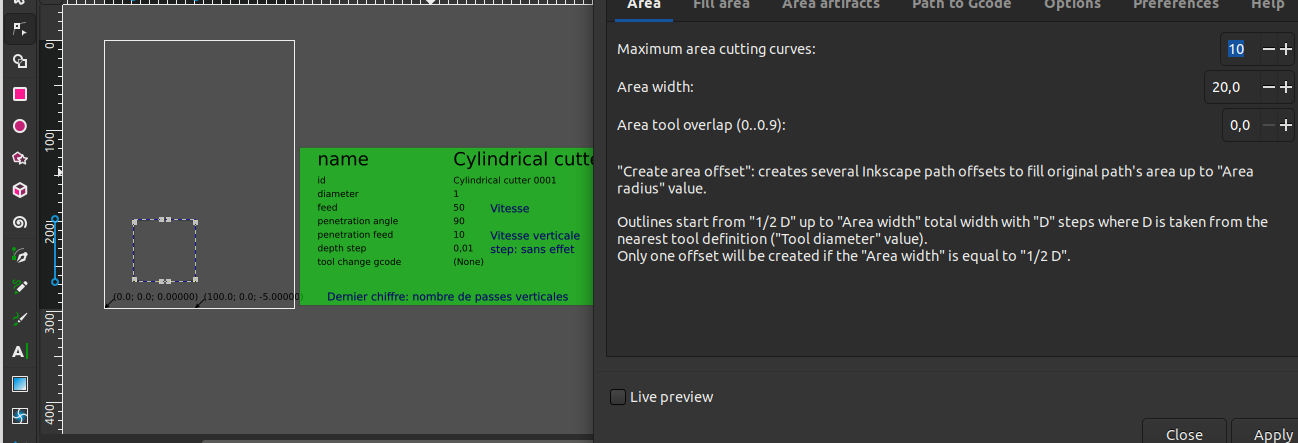Open the Help tab

1267,5
